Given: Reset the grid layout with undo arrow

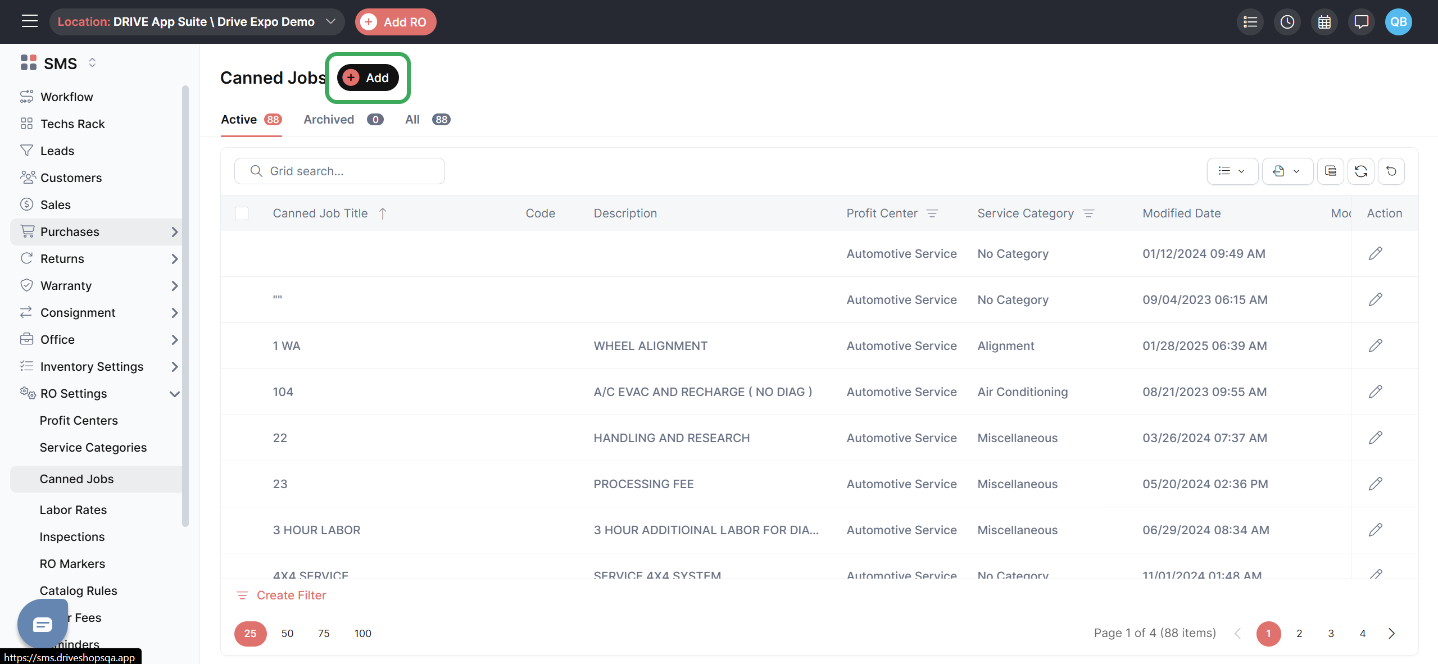Looking at the screenshot, I should pos(1391,171).
